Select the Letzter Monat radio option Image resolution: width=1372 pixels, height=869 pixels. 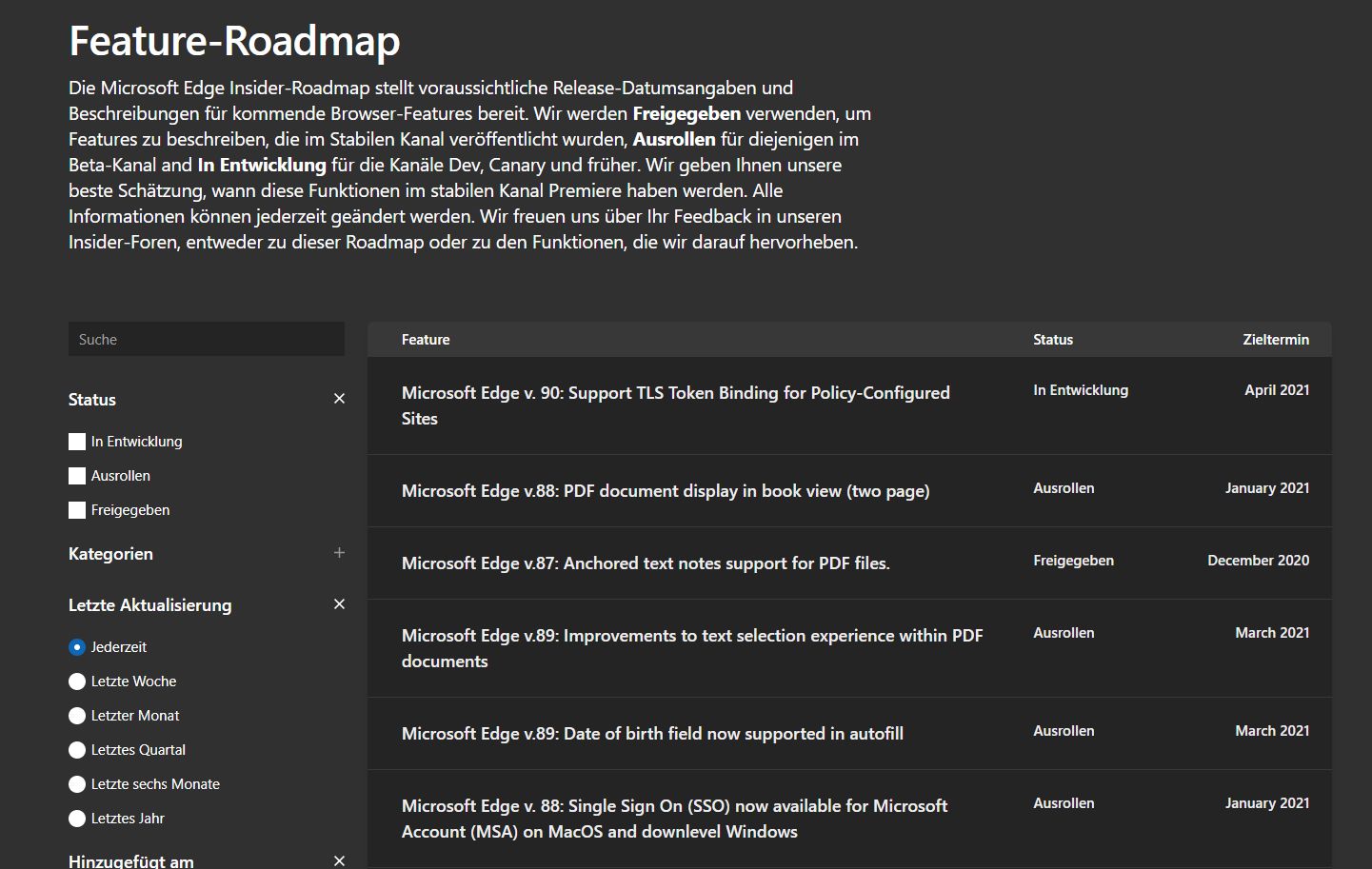77,716
